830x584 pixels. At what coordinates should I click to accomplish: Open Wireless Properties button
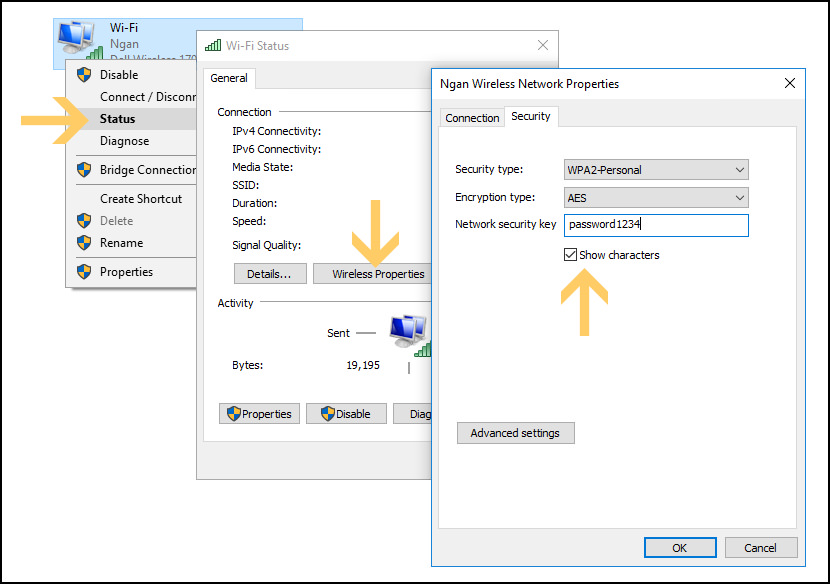[x=378, y=274]
